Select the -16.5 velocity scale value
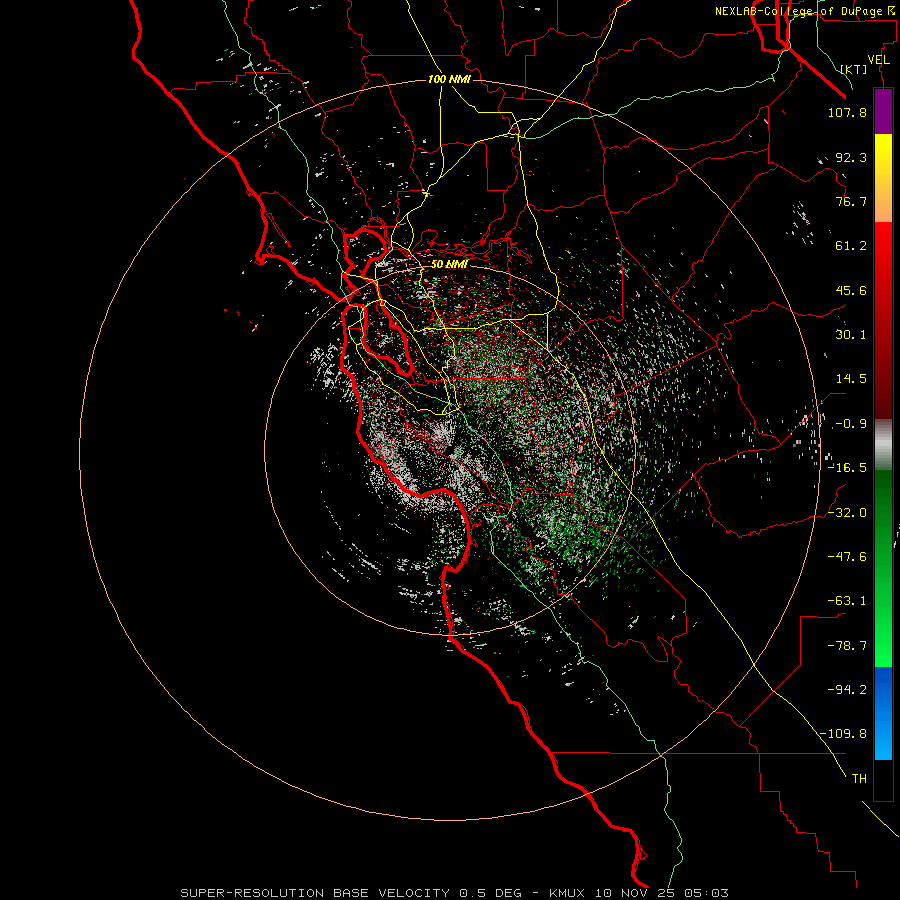The height and width of the screenshot is (900, 900). point(847,468)
